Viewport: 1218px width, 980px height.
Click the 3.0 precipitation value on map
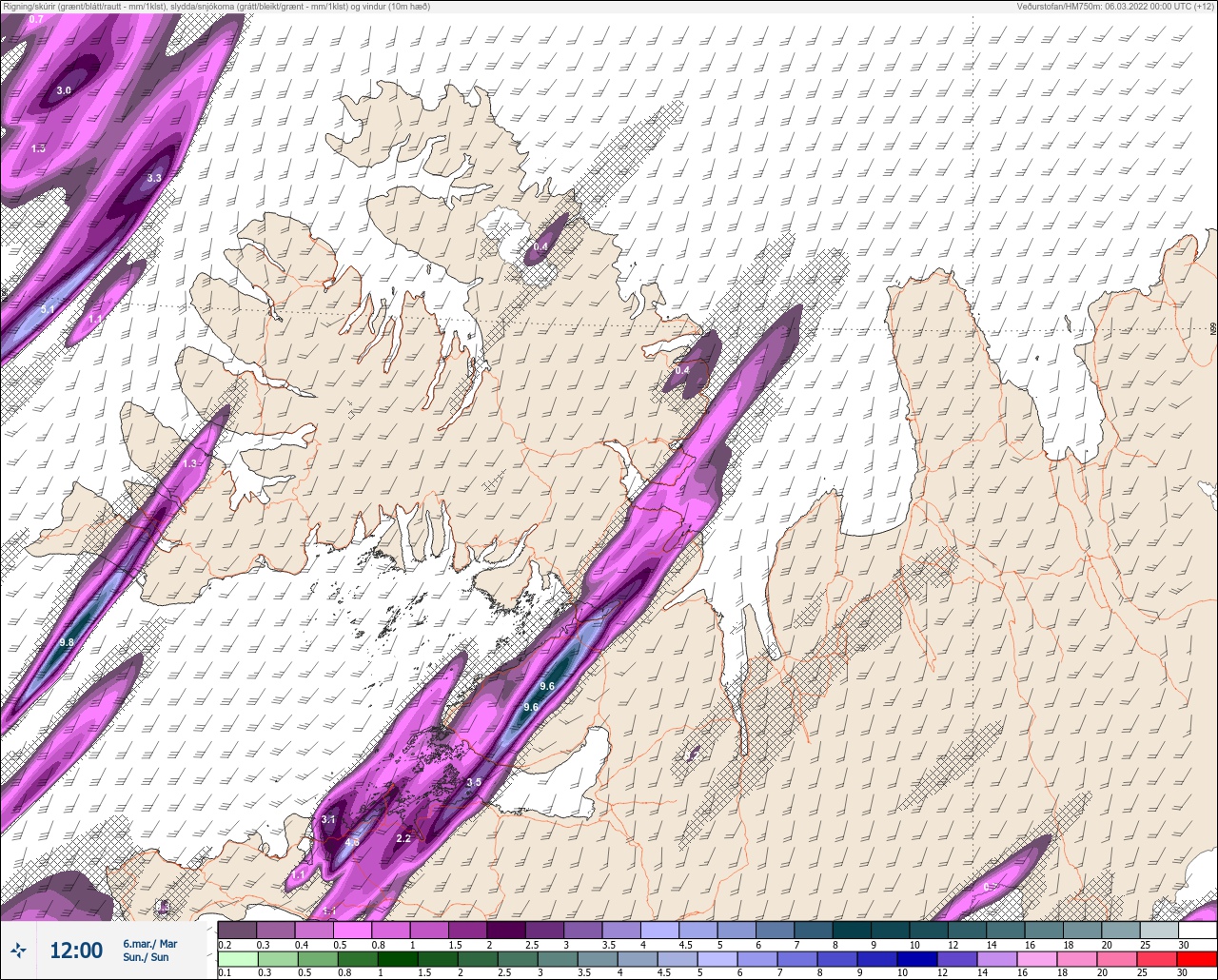(64, 90)
